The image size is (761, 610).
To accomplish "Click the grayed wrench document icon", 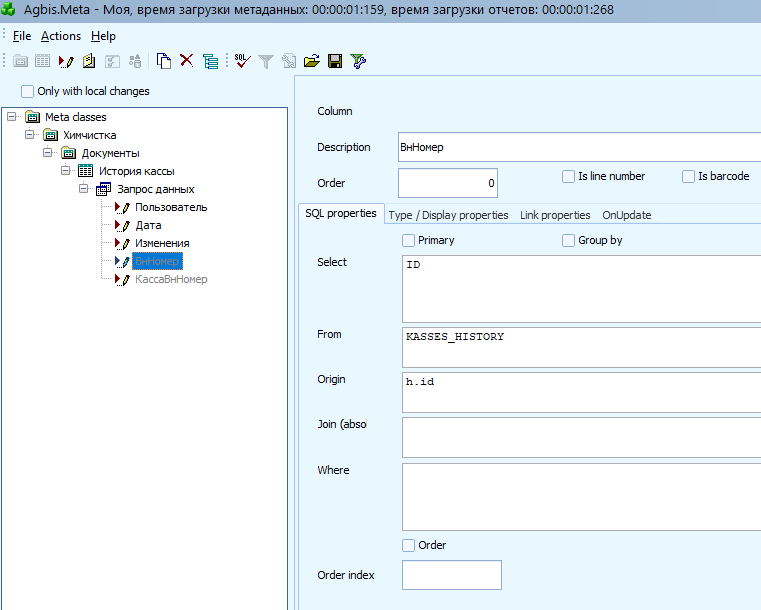I will [289, 61].
